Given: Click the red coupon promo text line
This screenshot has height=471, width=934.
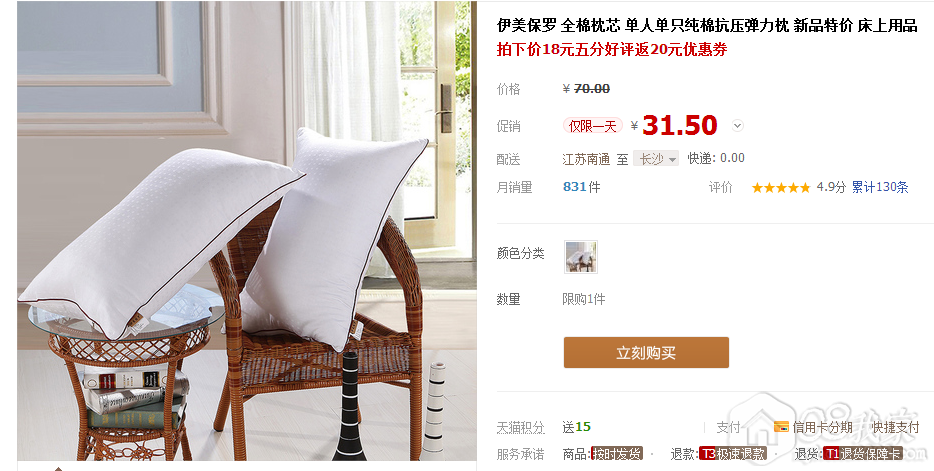Looking at the screenshot, I should pos(612,49).
